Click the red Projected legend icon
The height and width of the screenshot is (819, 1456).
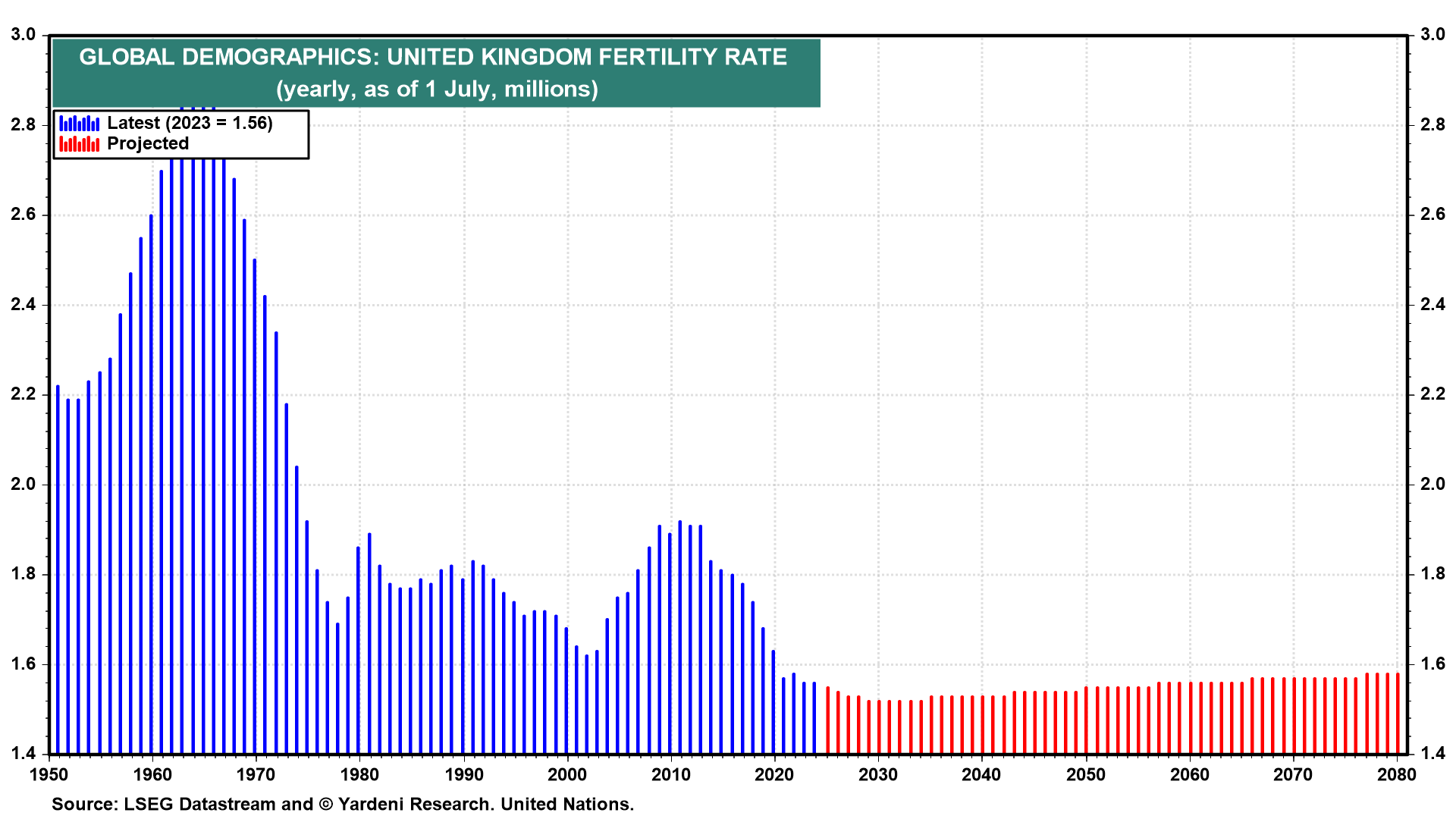[79, 144]
